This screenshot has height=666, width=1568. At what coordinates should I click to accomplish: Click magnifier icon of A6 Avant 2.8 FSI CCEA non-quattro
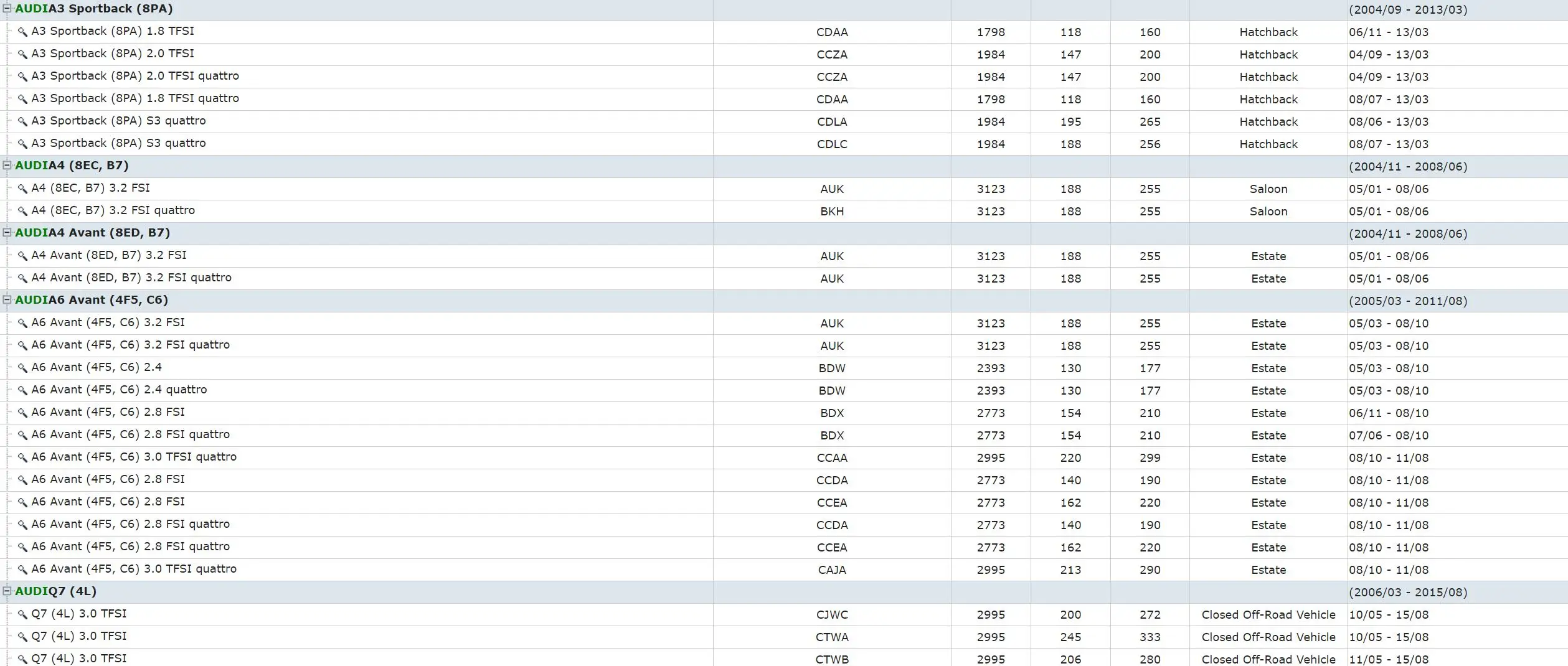[x=22, y=502]
